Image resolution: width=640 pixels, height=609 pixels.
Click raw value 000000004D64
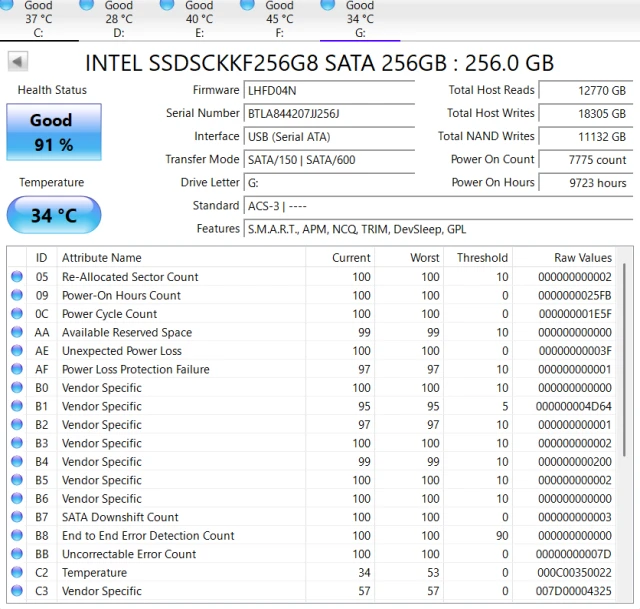pyautogui.click(x=573, y=406)
